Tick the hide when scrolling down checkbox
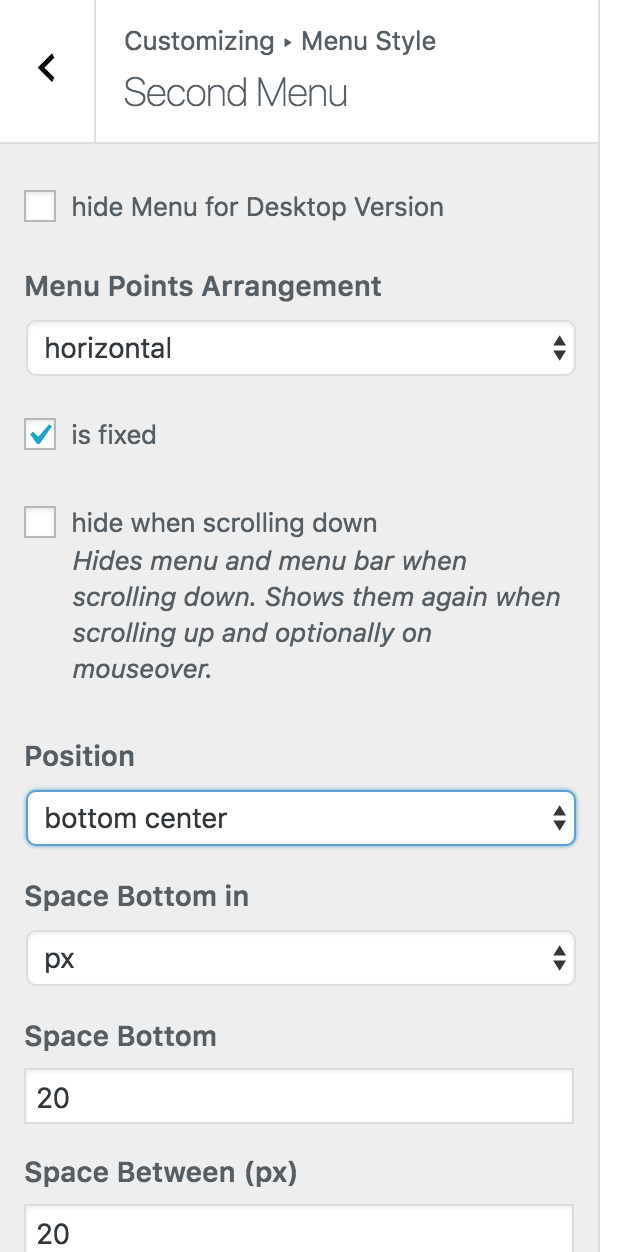Image resolution: width=622 pixels, height=1252 pixels. [40, 523]
